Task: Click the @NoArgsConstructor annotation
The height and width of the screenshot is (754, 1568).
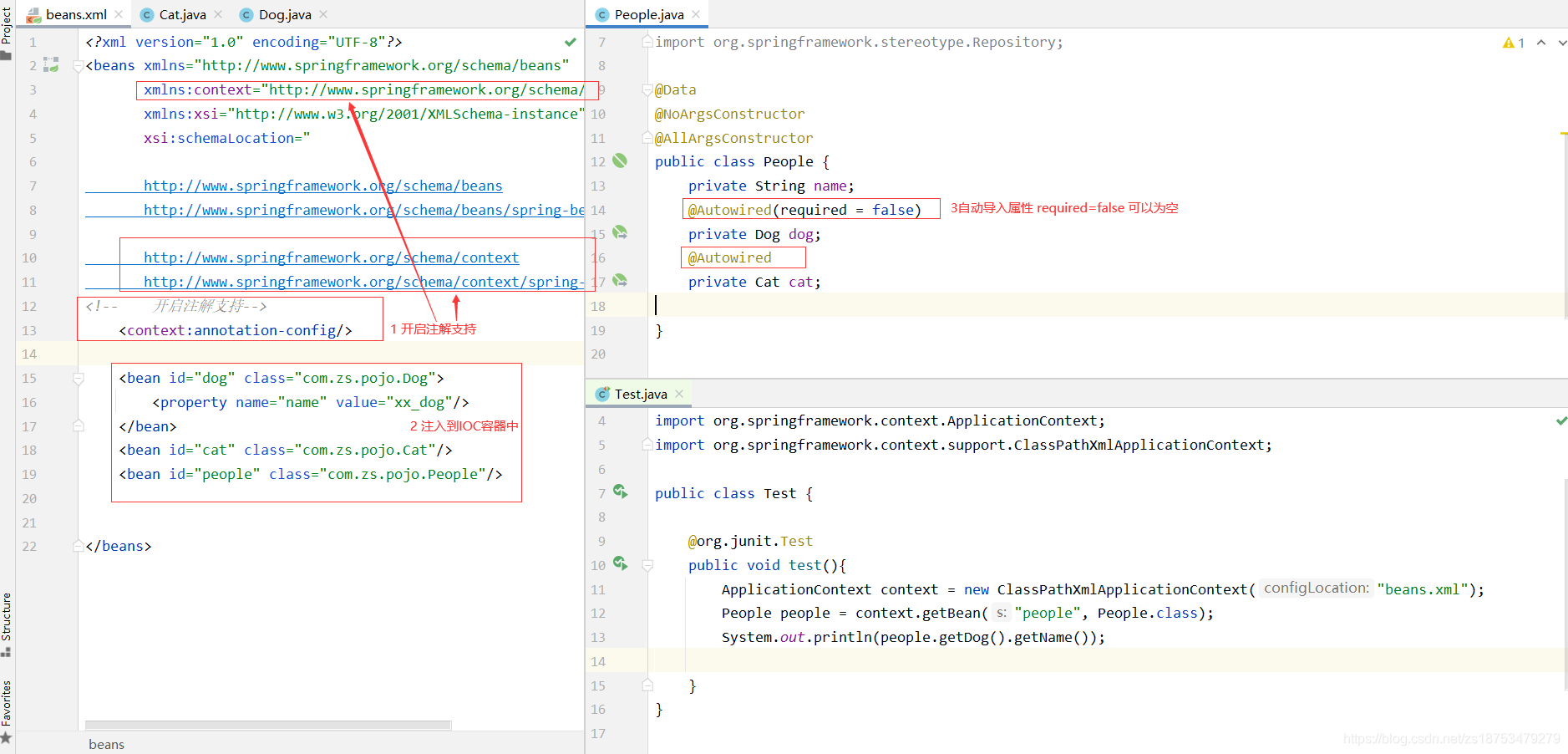Action: coord(729,114)
